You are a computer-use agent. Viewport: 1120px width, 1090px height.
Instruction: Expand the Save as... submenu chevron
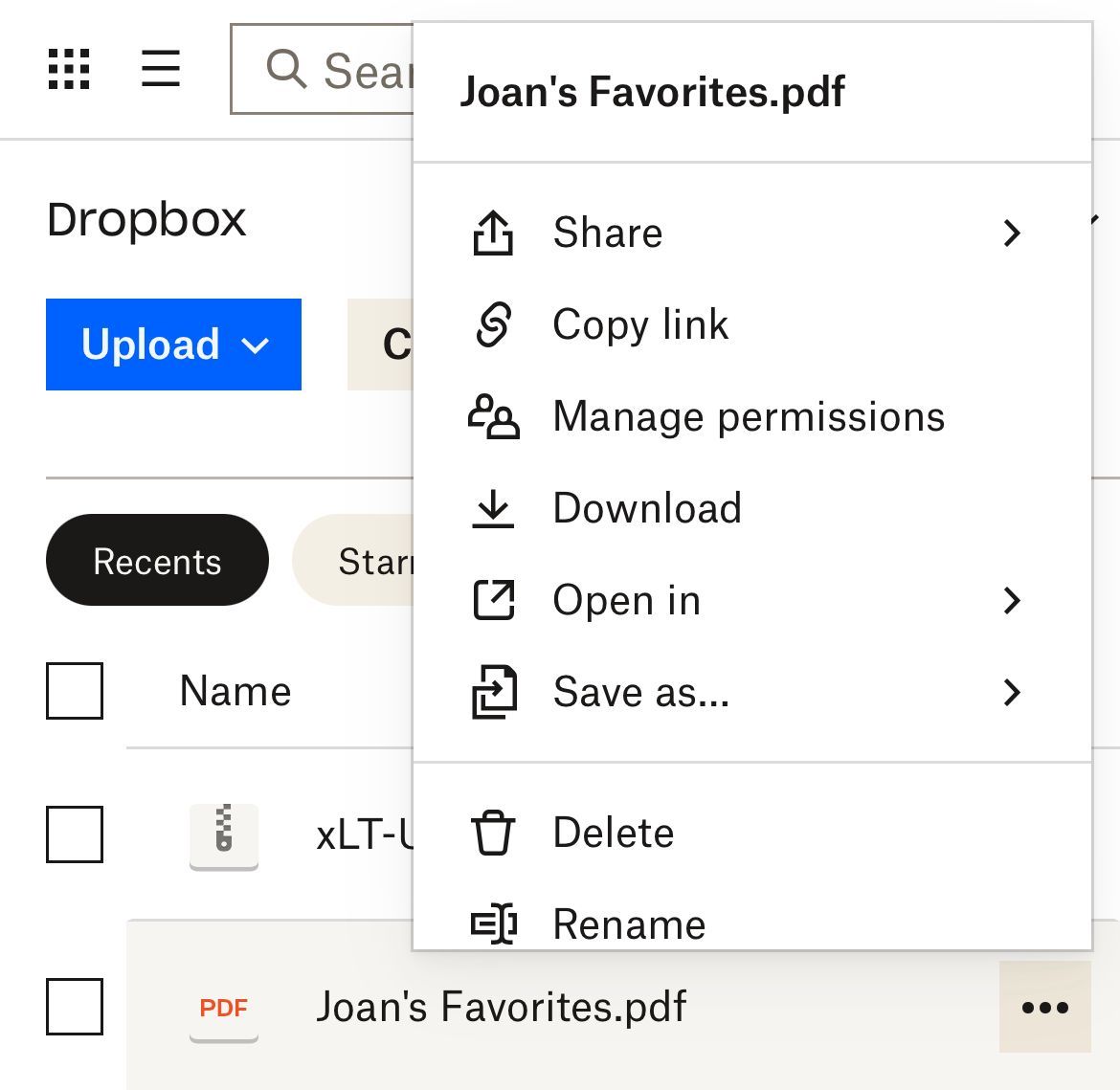(x=1012, y=692)
